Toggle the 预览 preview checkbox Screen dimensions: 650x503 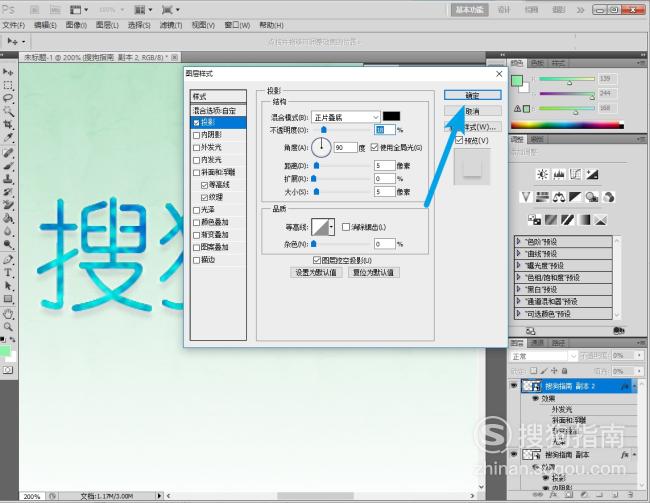[x=459, y=140]
